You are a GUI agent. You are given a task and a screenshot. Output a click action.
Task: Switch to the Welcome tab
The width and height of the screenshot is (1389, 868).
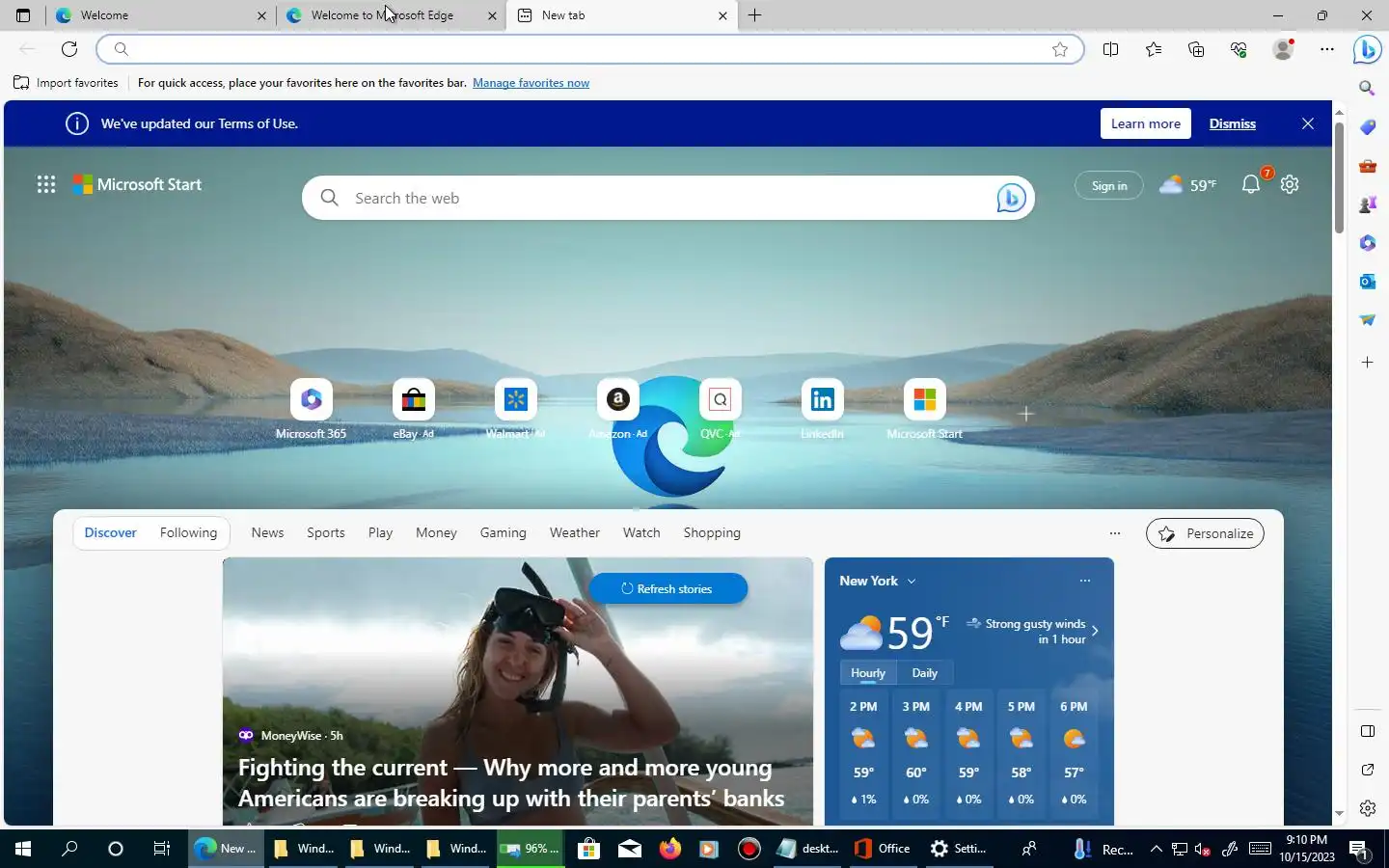[159, 15]
